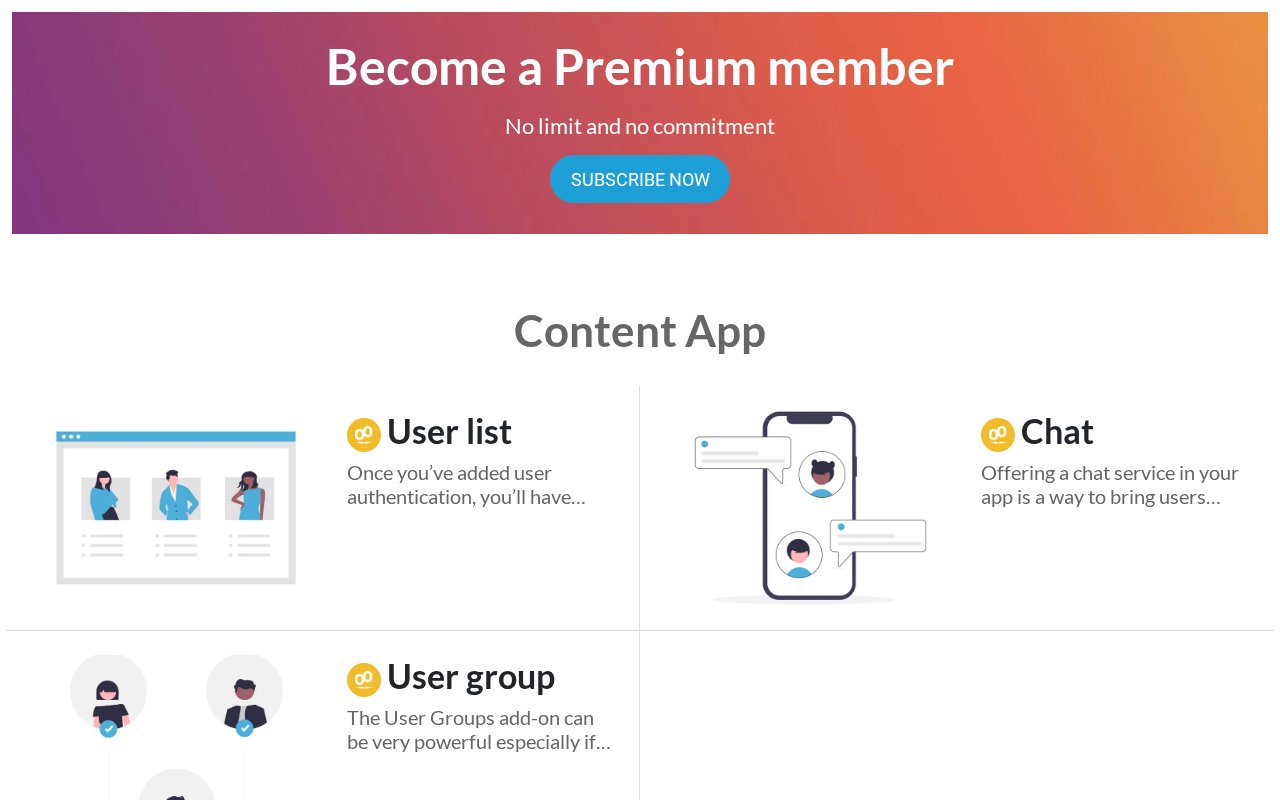This screenshot has width=1280, height=800.
Task: Click the right checkmark badge in User group illustration
Action: (x=245, y=728)
